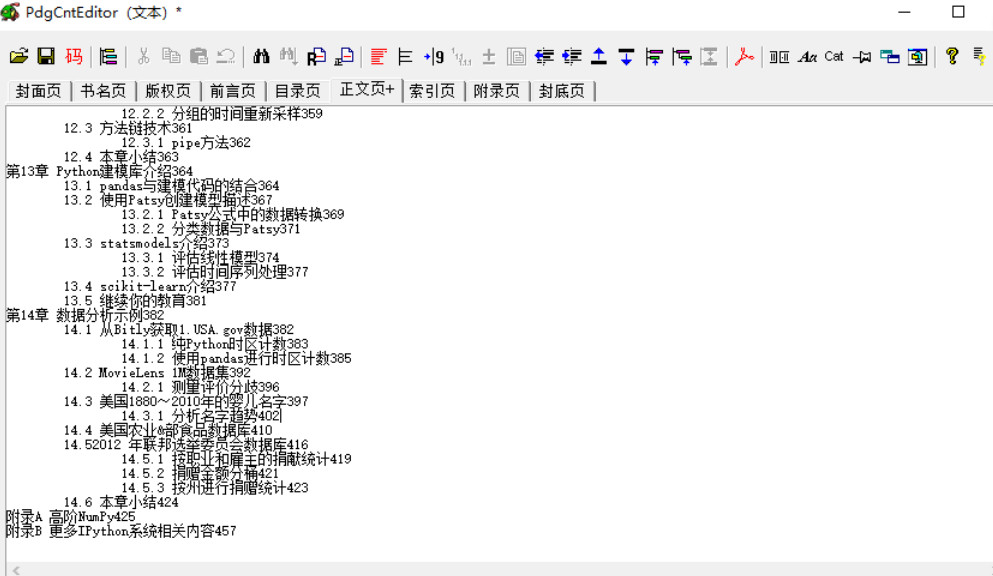The height and width of the screenshot is (576, 993).
Task: Click line '14.4 美国农业部食品数据库410'
Action: pyautogui.click(x=168, y=430)
